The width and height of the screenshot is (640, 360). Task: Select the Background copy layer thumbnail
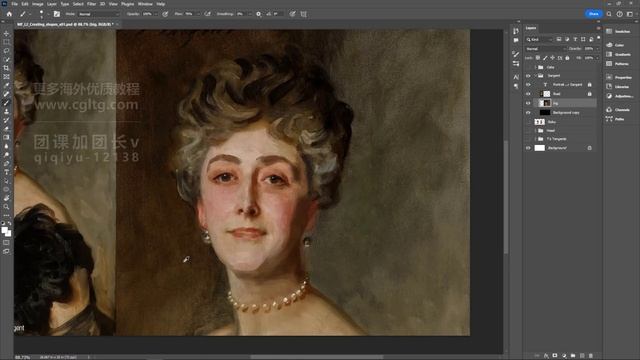tap(545, 113)
